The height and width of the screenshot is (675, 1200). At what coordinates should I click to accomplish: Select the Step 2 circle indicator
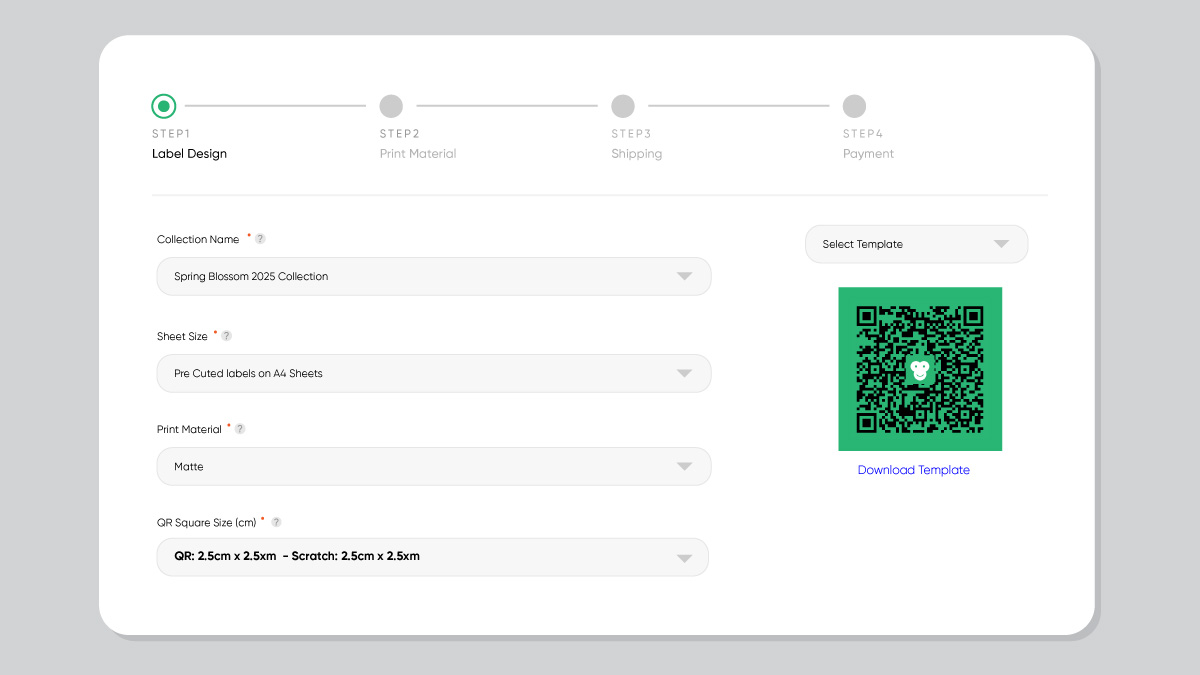pos(391,106)
